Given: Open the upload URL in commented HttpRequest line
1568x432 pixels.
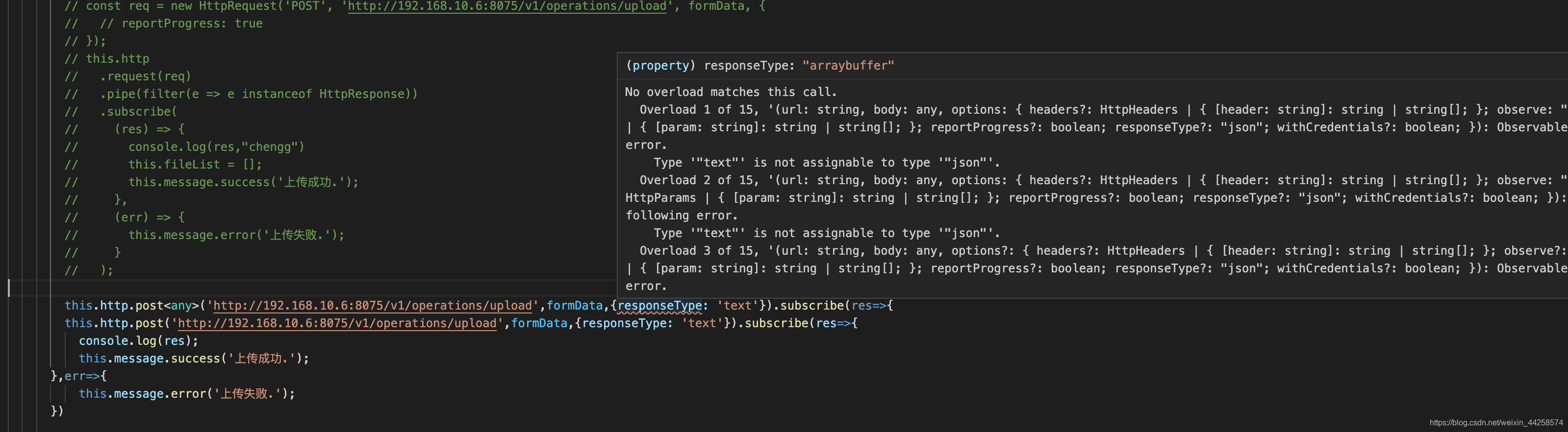Looking at the screenshot, I should pos(507,6).
